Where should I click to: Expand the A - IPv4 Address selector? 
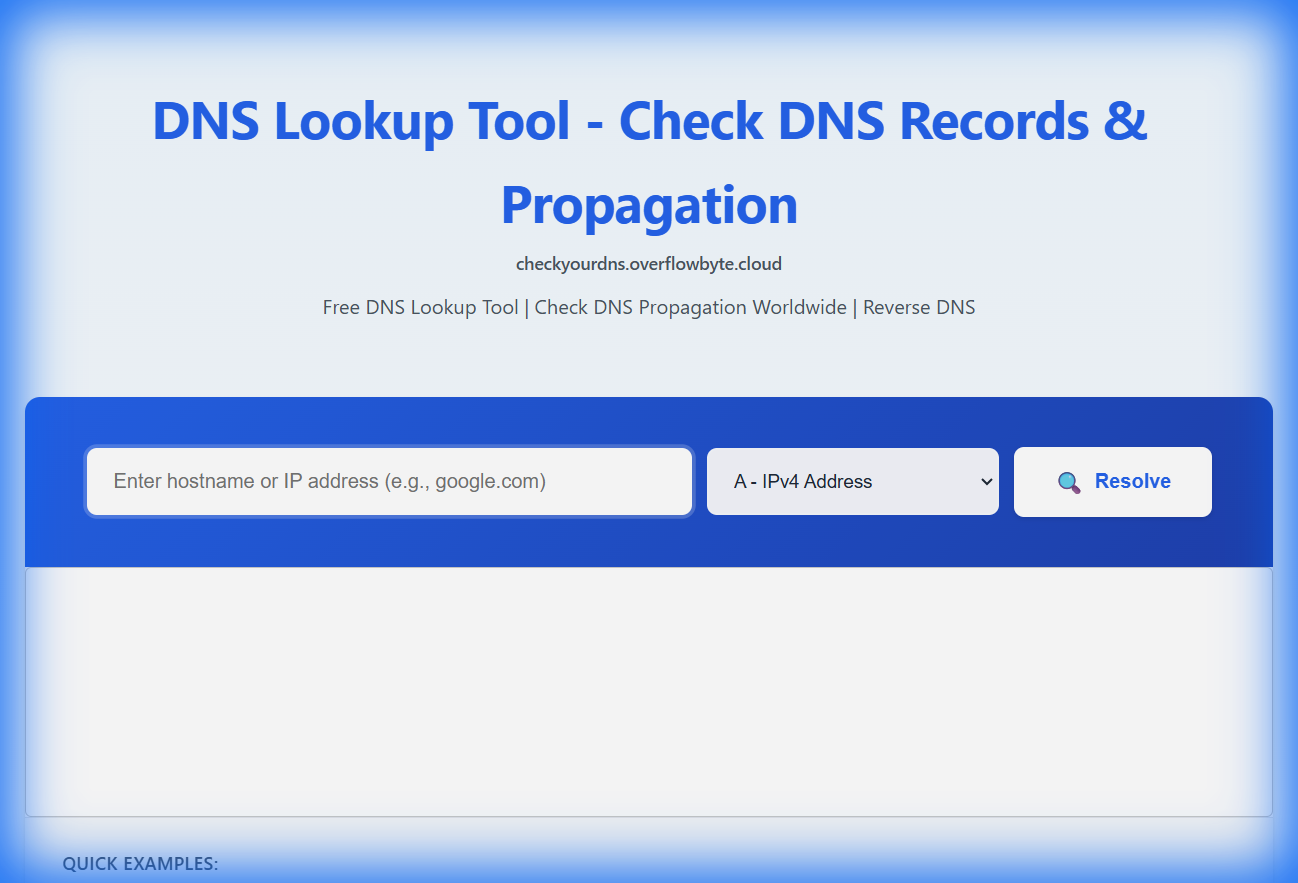[852, 481]
